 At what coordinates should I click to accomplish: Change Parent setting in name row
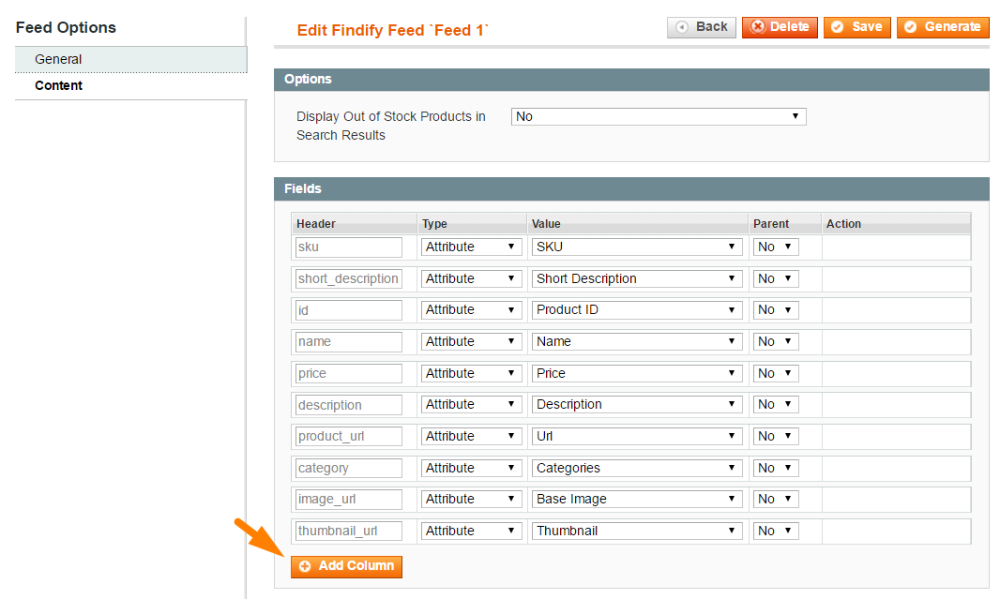pyautogui.click(x=776, y=341)
